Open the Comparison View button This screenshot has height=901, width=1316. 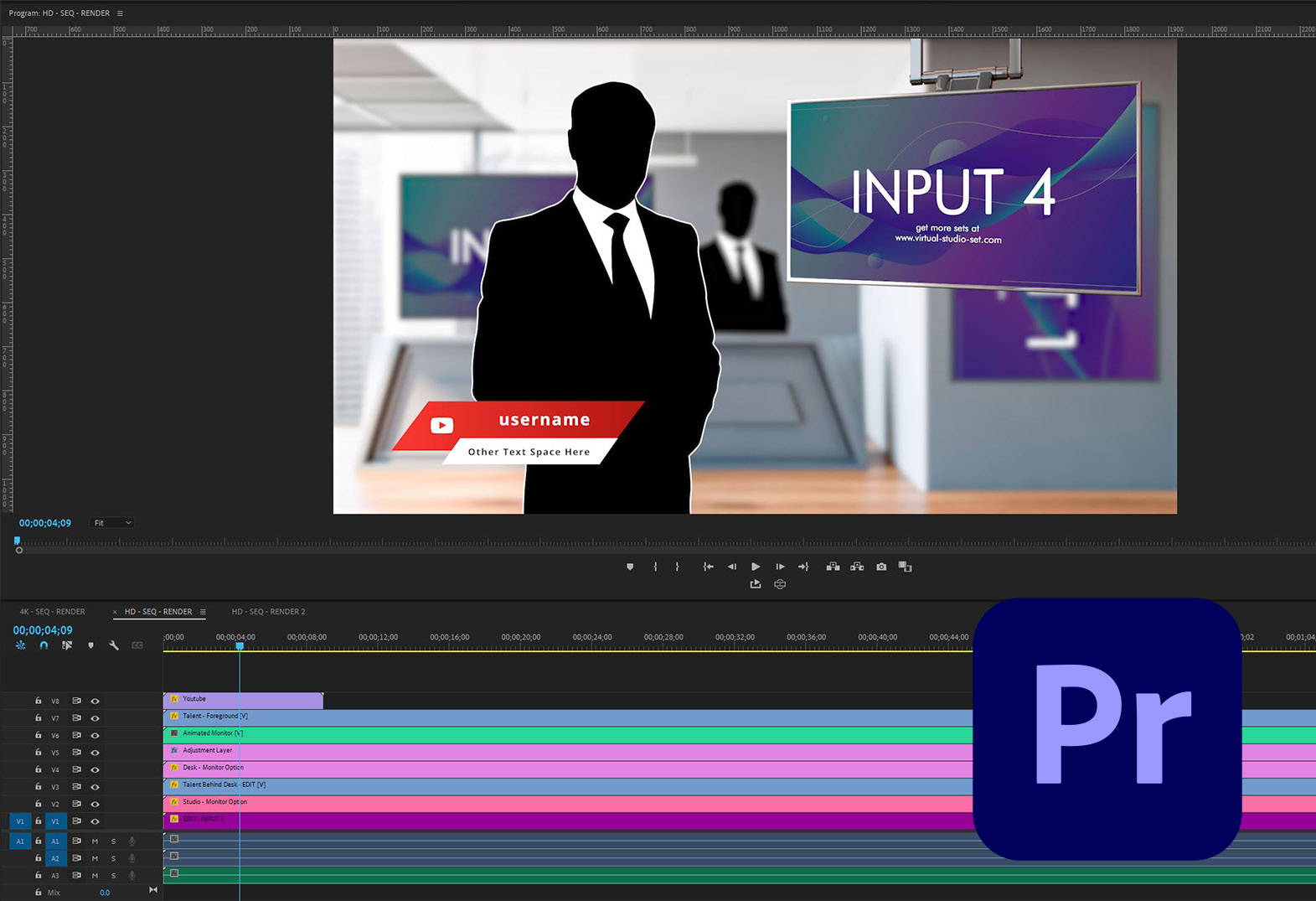click(x=905, y=567)
